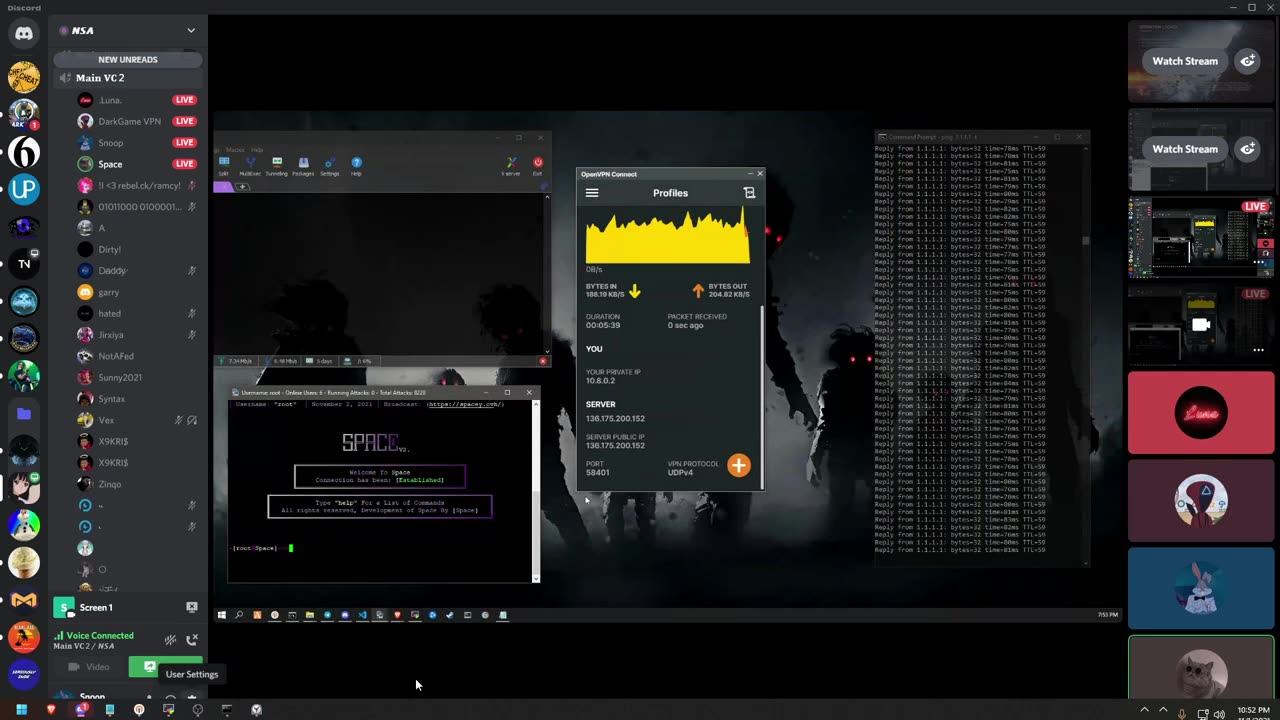The width and height of the screenshot is (1280, 720).
Task: Select the Main VC 2 voice channel
Action: pyautogui.click(x=128, y=78)
